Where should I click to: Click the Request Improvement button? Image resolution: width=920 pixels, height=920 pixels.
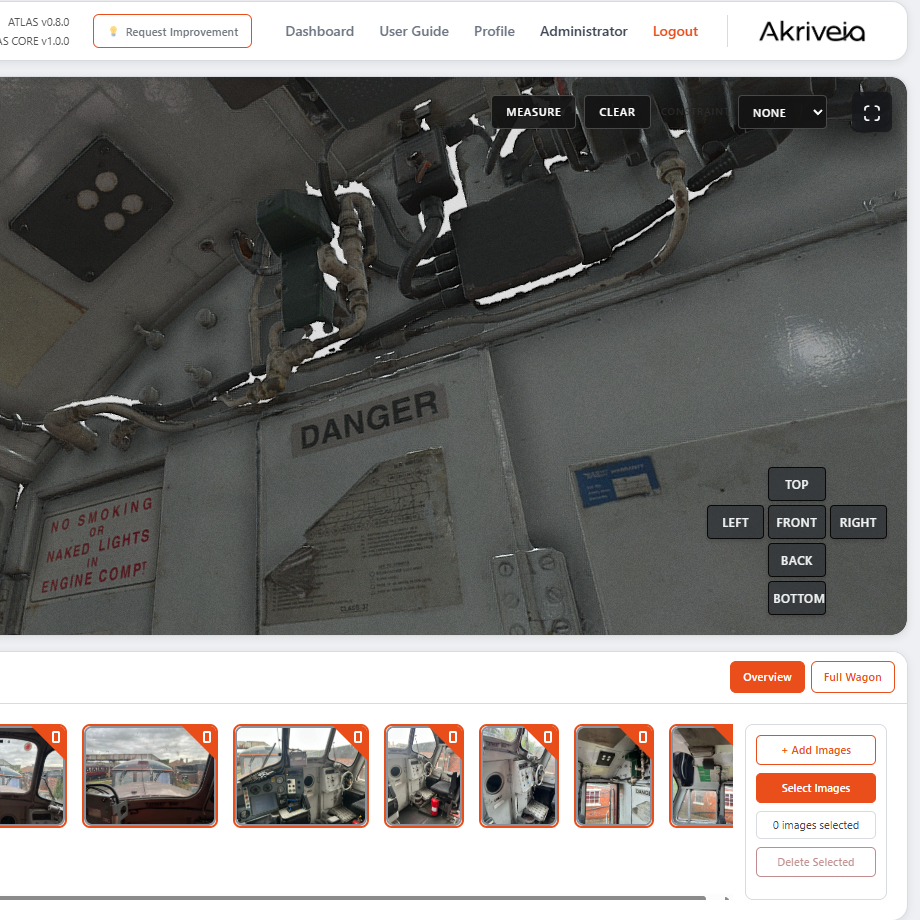(x=172, y=31)
